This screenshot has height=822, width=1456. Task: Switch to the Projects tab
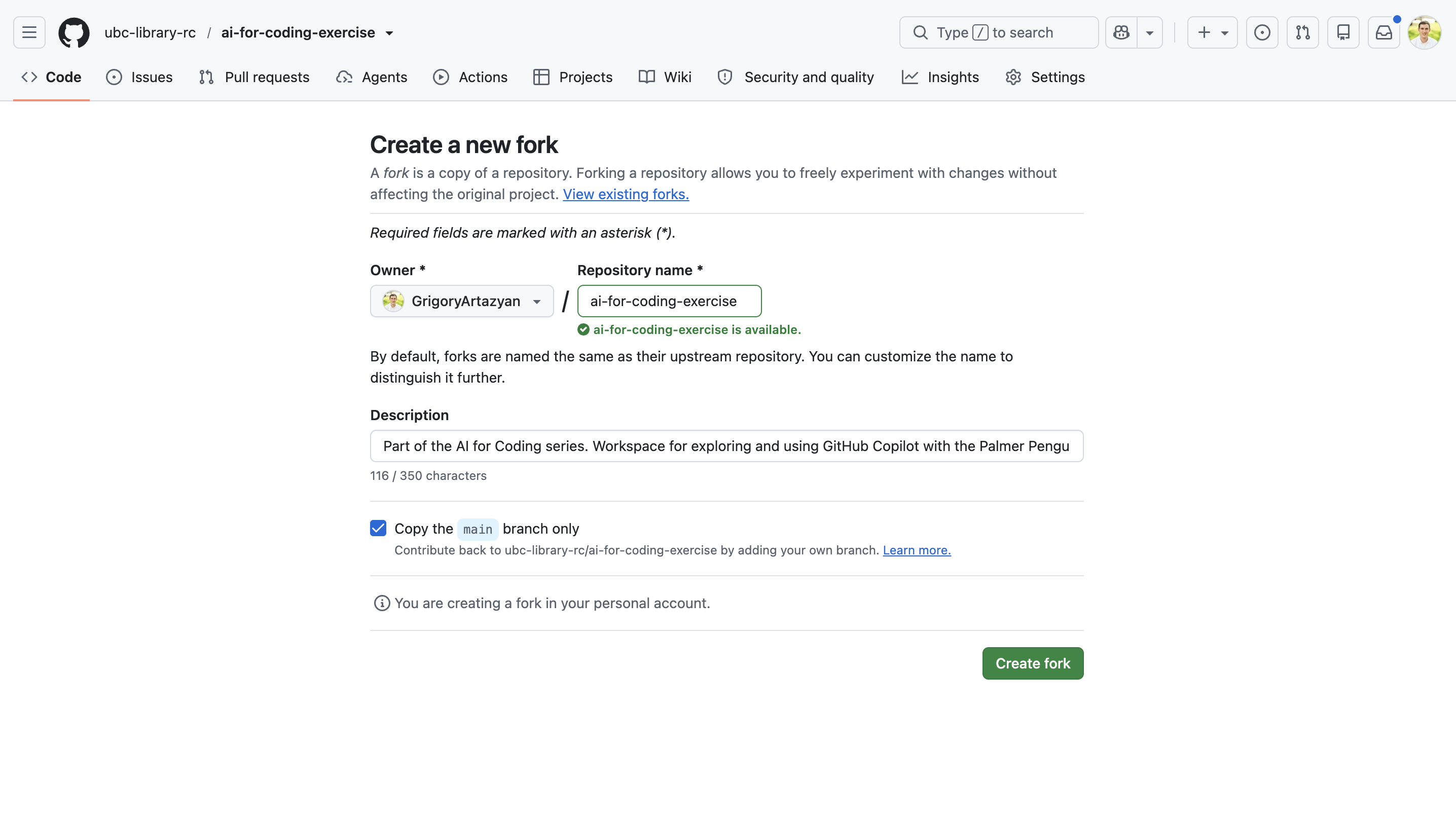[573, 77]
